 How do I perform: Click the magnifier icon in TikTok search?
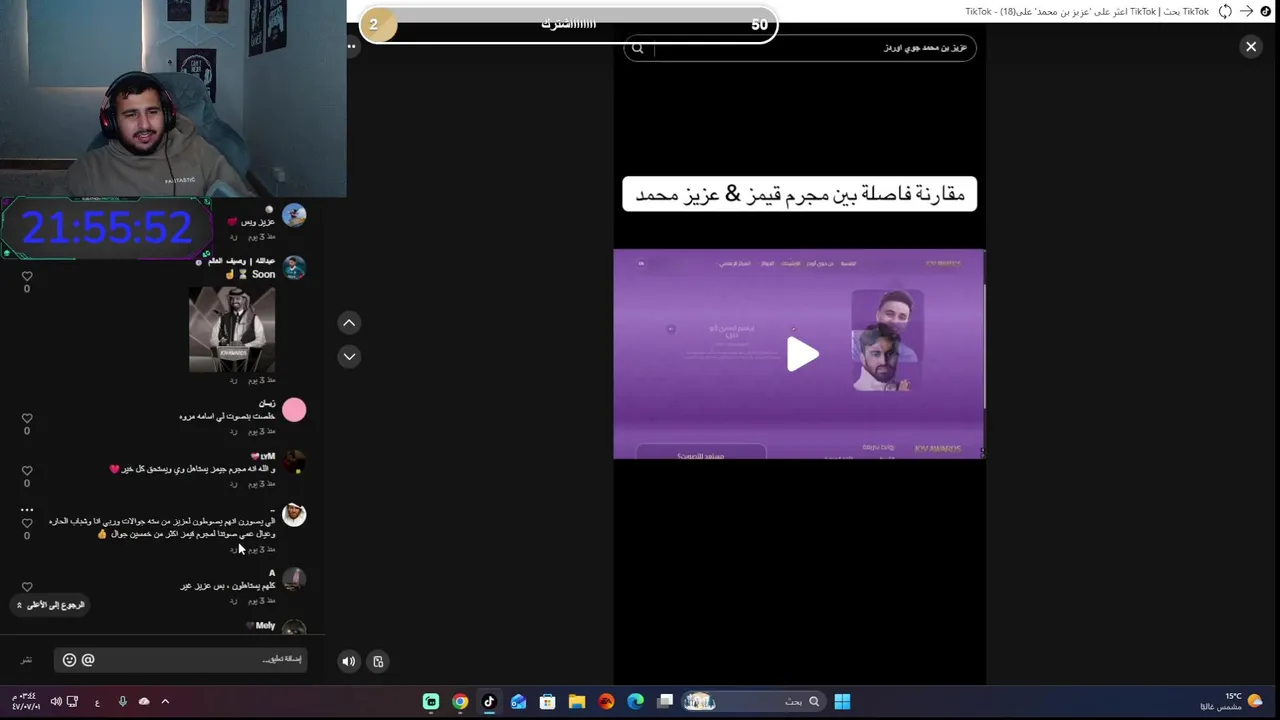click(x=637, y=48)
